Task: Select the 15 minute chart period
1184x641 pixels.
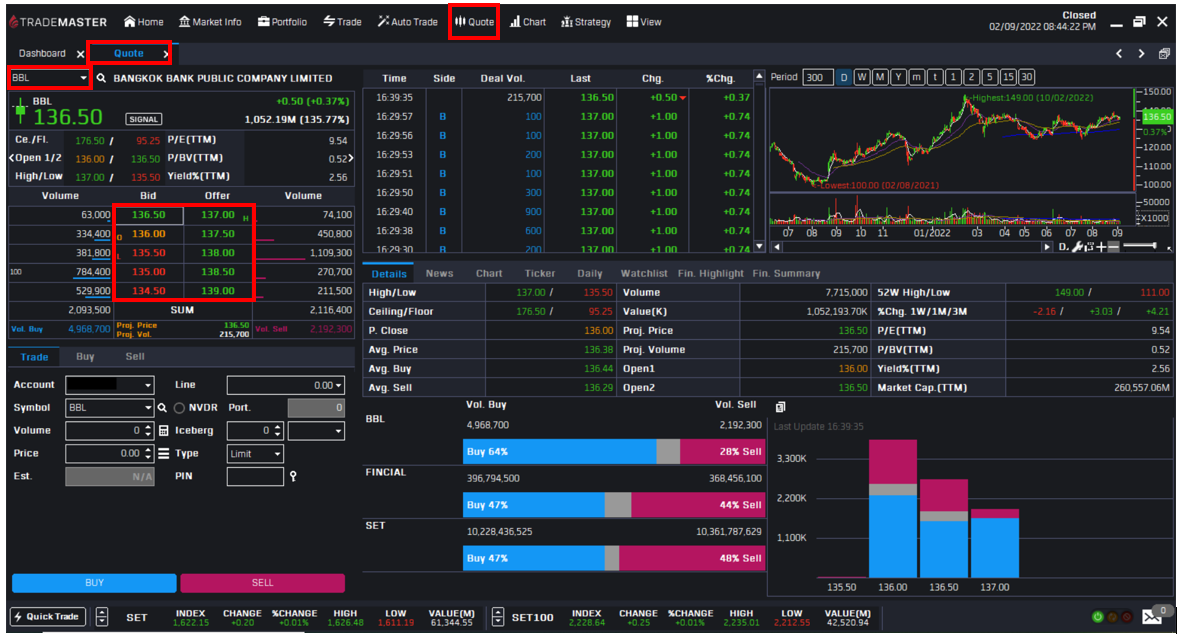Action: tap(1008, 77)
